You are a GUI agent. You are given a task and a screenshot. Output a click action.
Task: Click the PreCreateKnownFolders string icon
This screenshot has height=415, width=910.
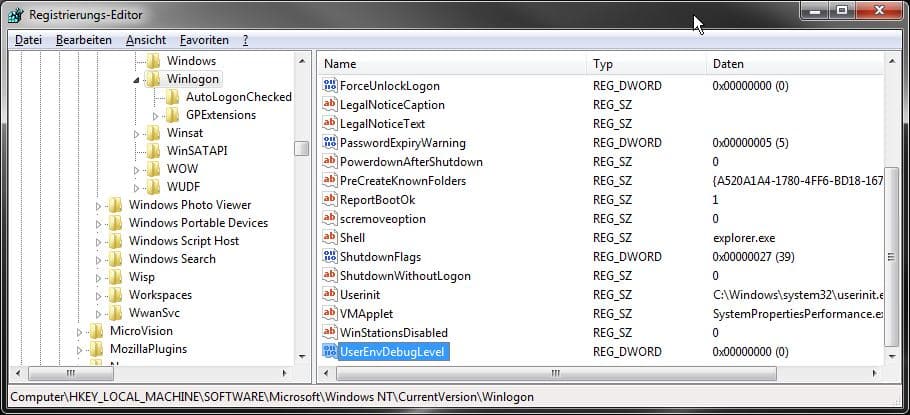[x=330, y=181]
